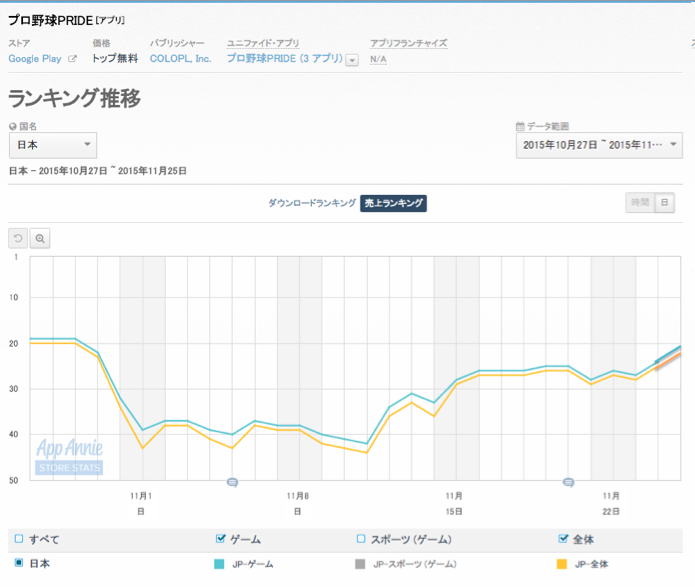The width and height of the screenshot is (695, 587).
Task: Click the JP-スポーツ (ゲーム) legend label
Action: coord(415,564)
